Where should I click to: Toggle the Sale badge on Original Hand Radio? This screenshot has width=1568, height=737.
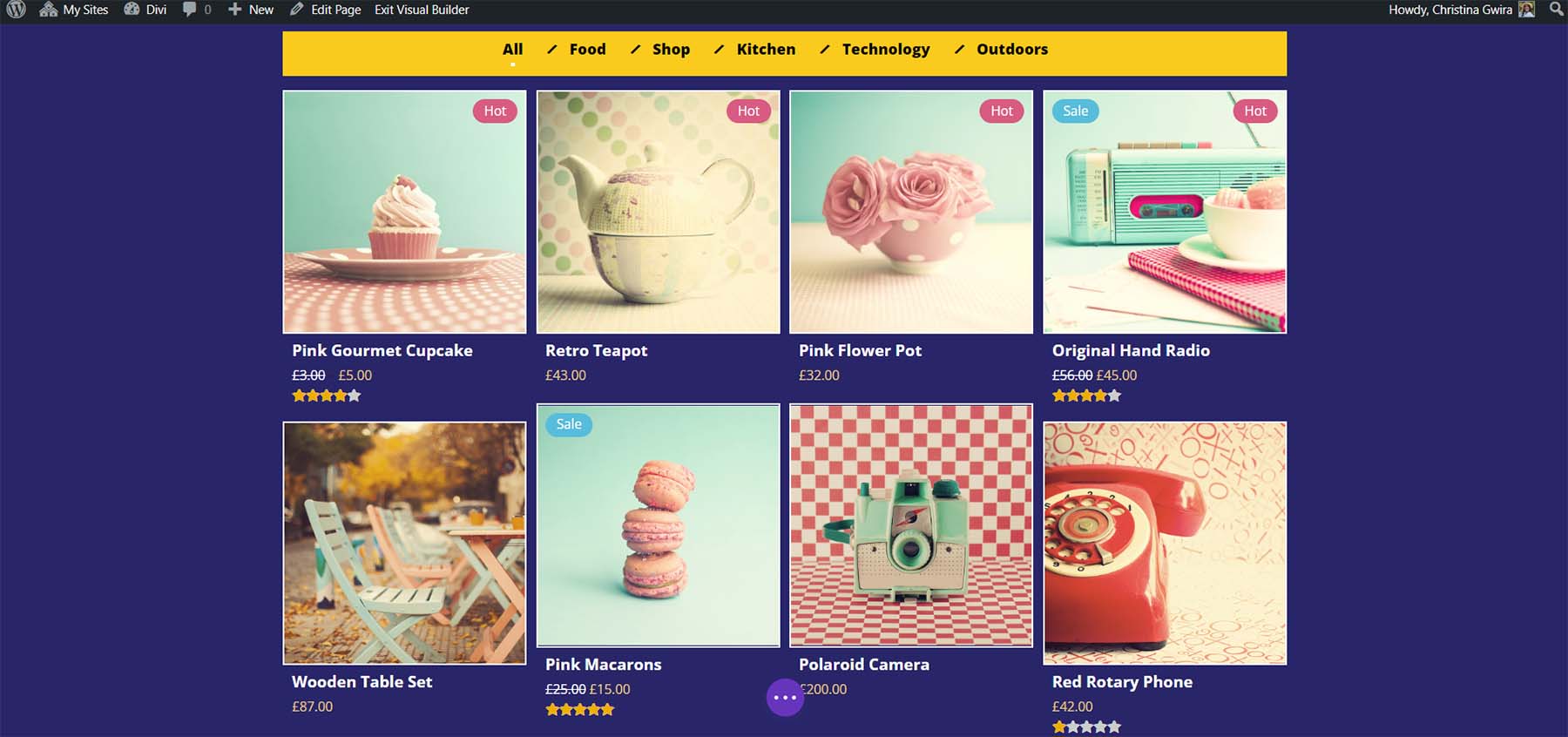[x=1075, y=111]
